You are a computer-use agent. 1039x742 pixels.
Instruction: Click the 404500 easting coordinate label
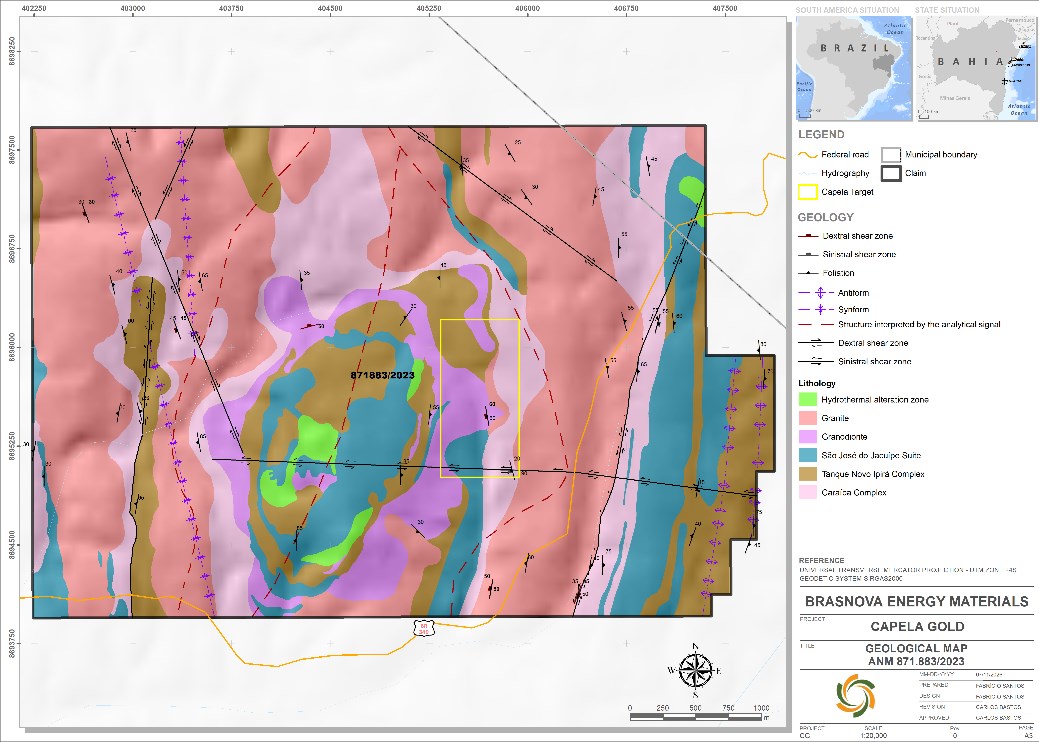tap(330, 8)
